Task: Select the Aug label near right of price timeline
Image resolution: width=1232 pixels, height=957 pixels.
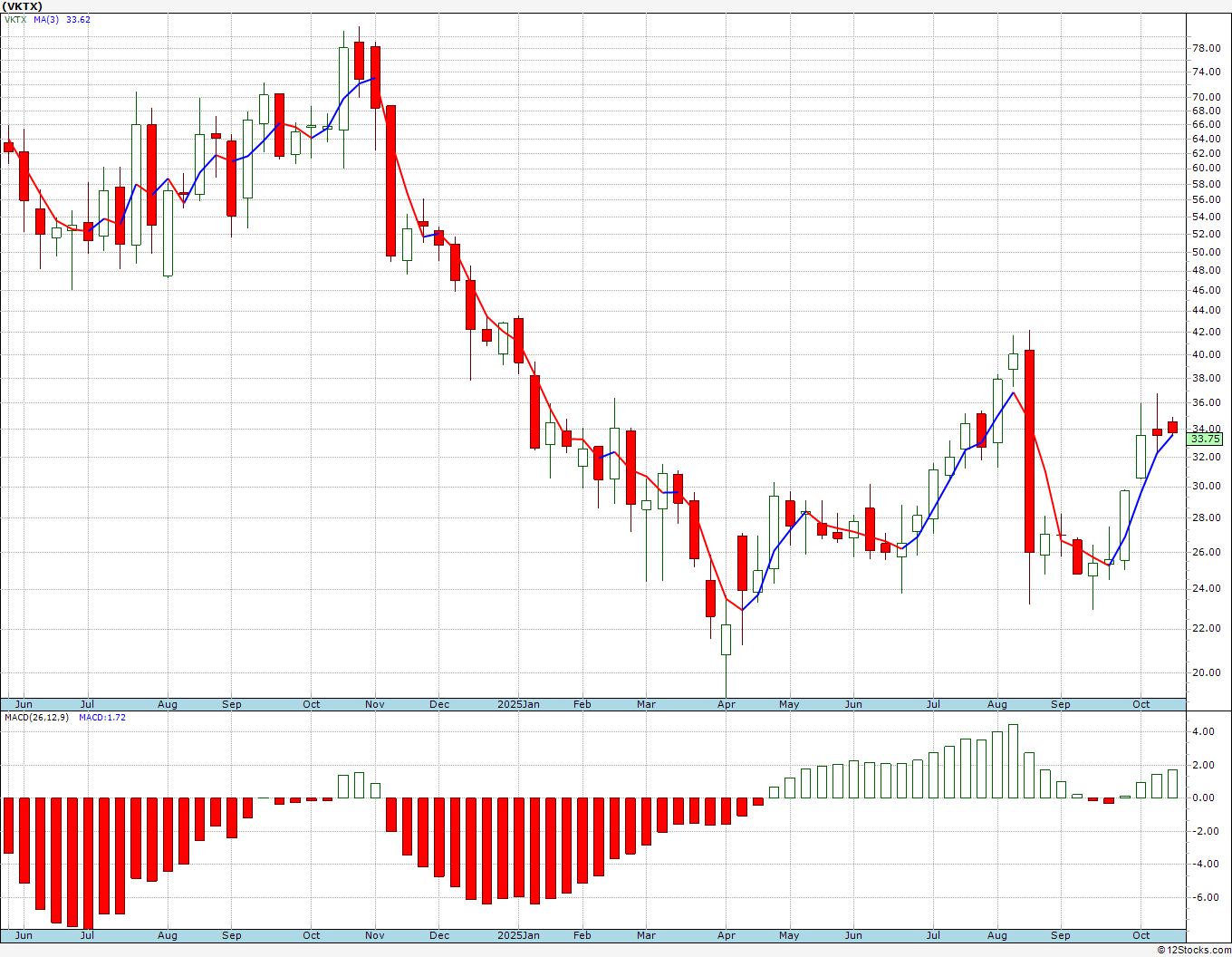Action: (x=997, y=704)
